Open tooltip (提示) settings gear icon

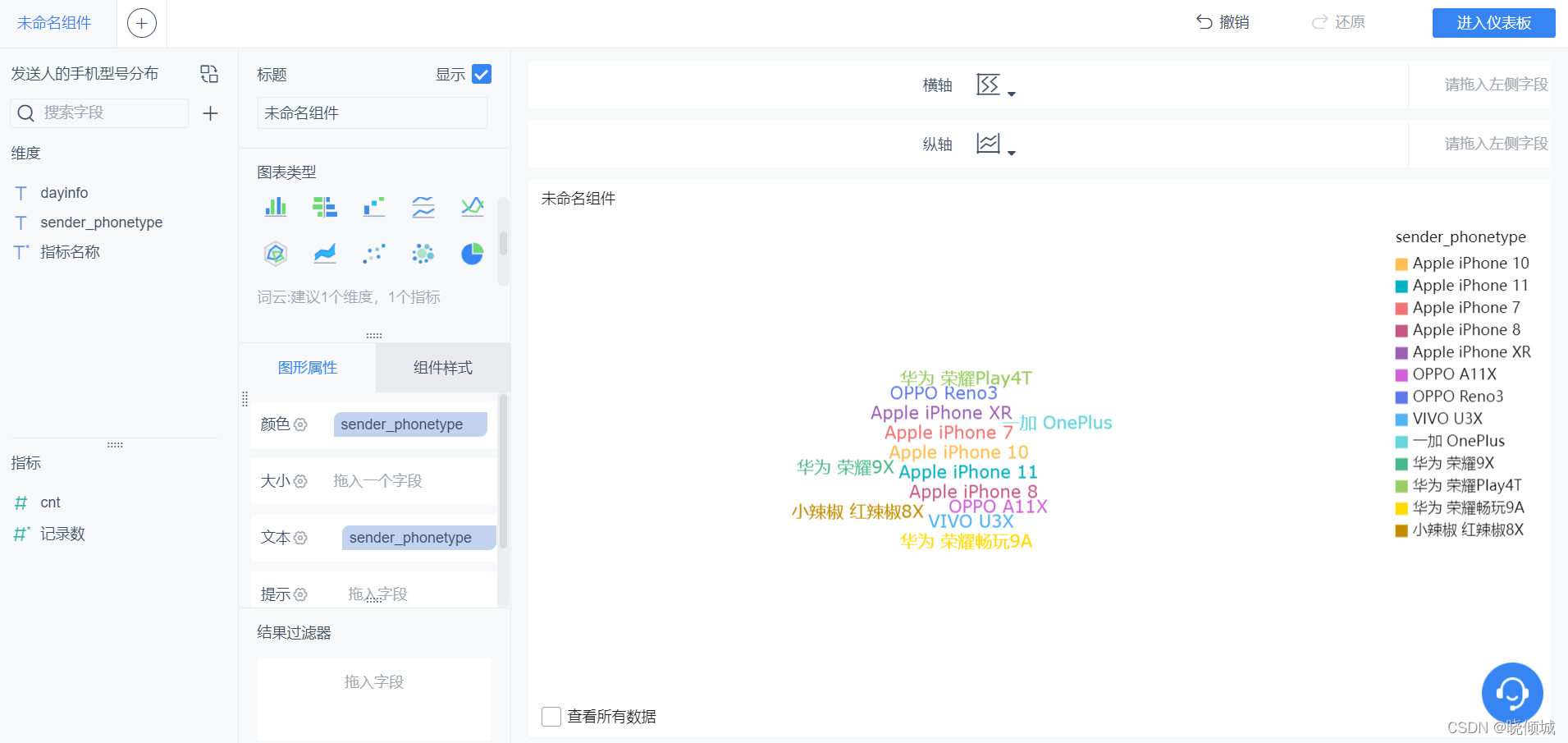[300, 594]
